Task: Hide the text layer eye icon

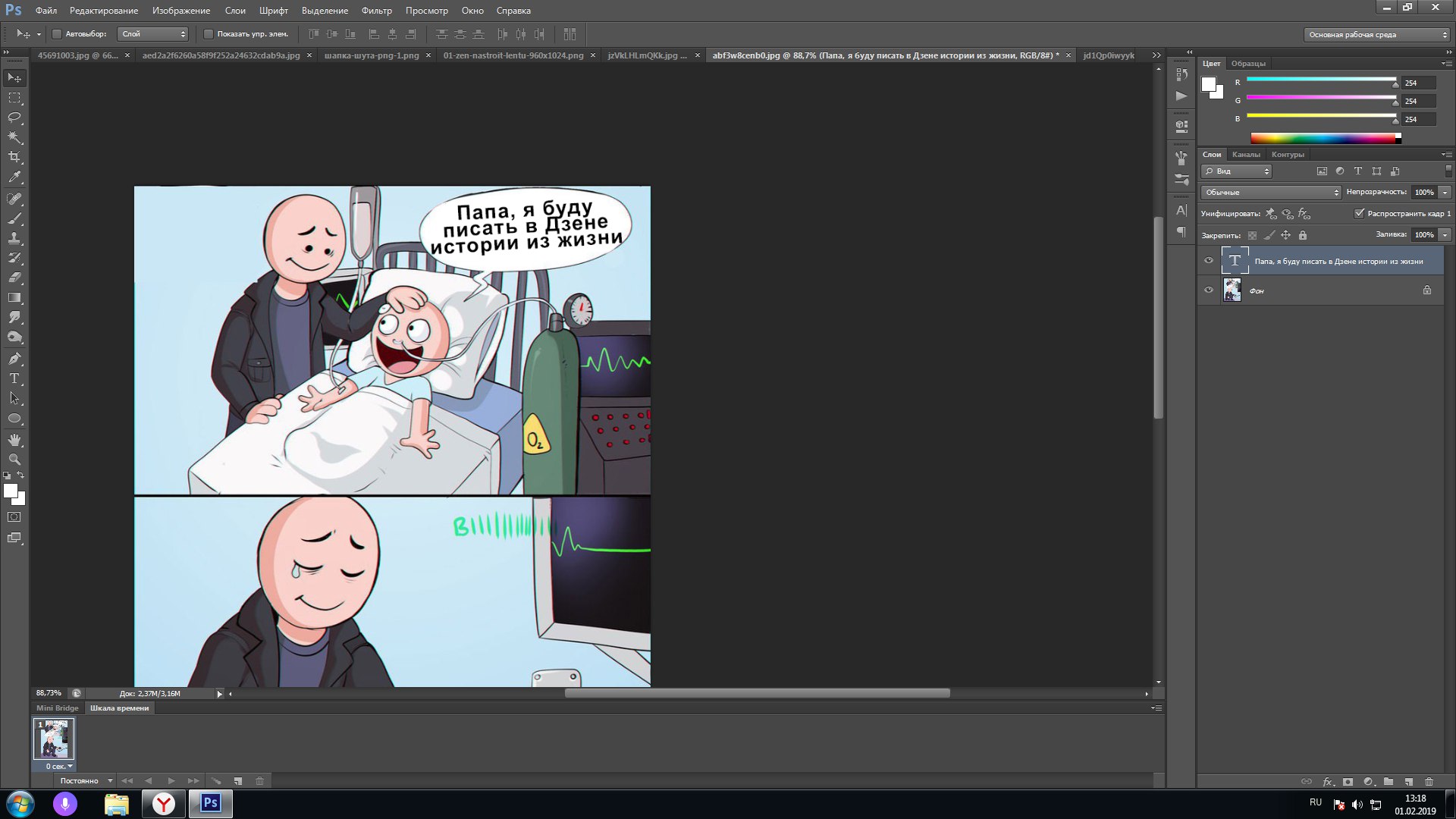Action: coord(1209,261)
